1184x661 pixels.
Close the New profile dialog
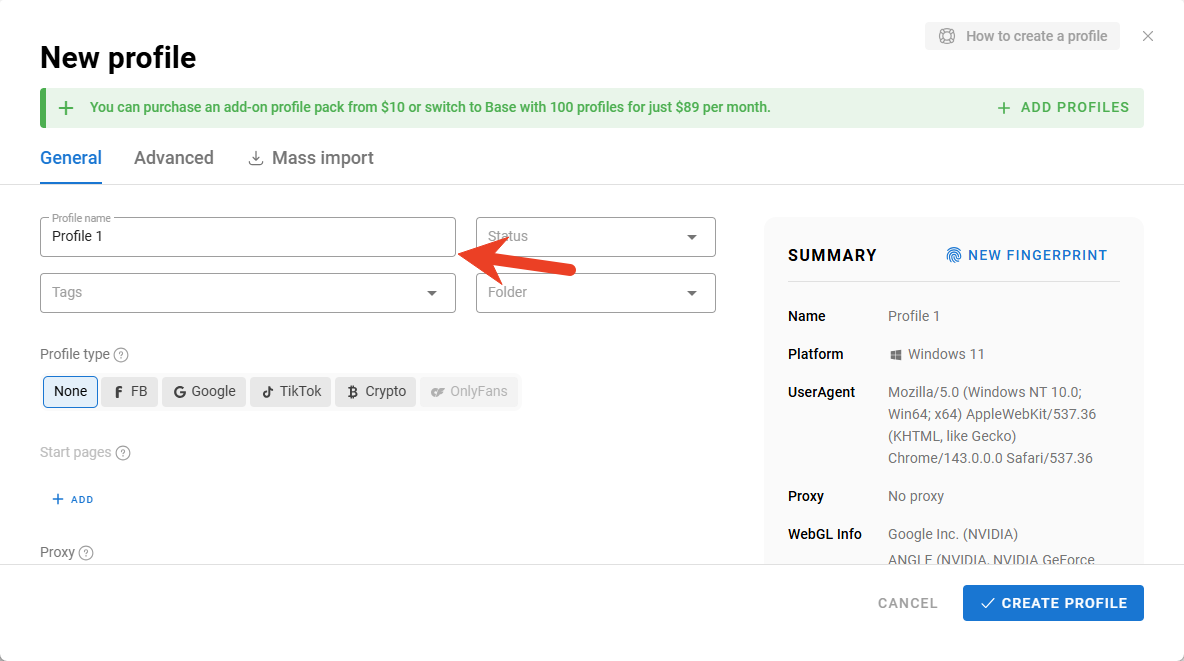click(1148, 36)
